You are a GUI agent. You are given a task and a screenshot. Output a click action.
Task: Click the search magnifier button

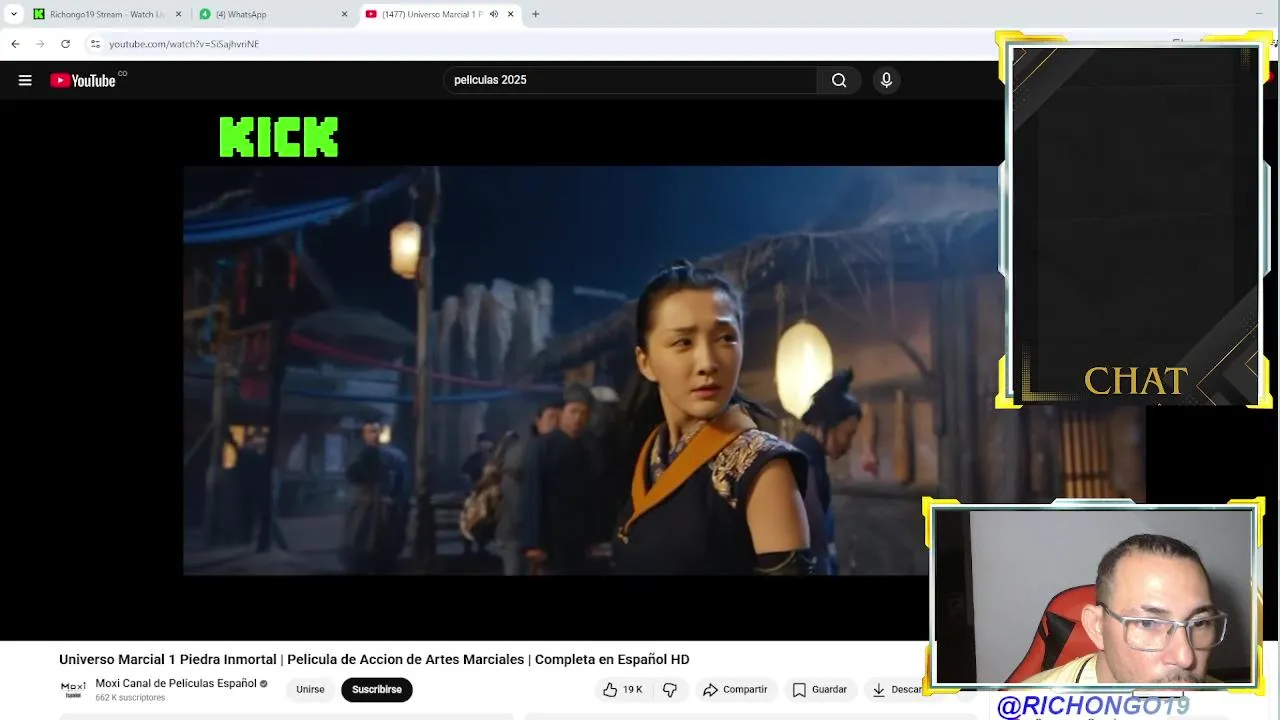(x=839, y=80)
